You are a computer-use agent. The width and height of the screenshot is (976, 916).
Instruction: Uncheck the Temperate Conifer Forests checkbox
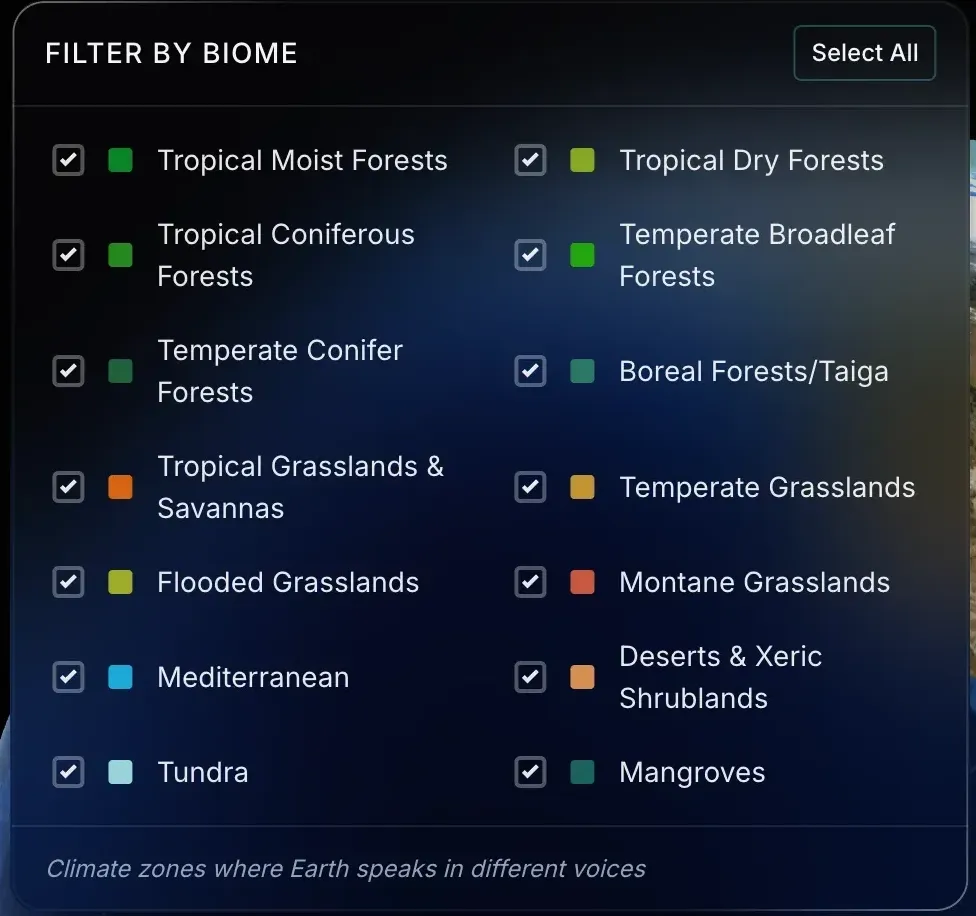click(68, 371)
